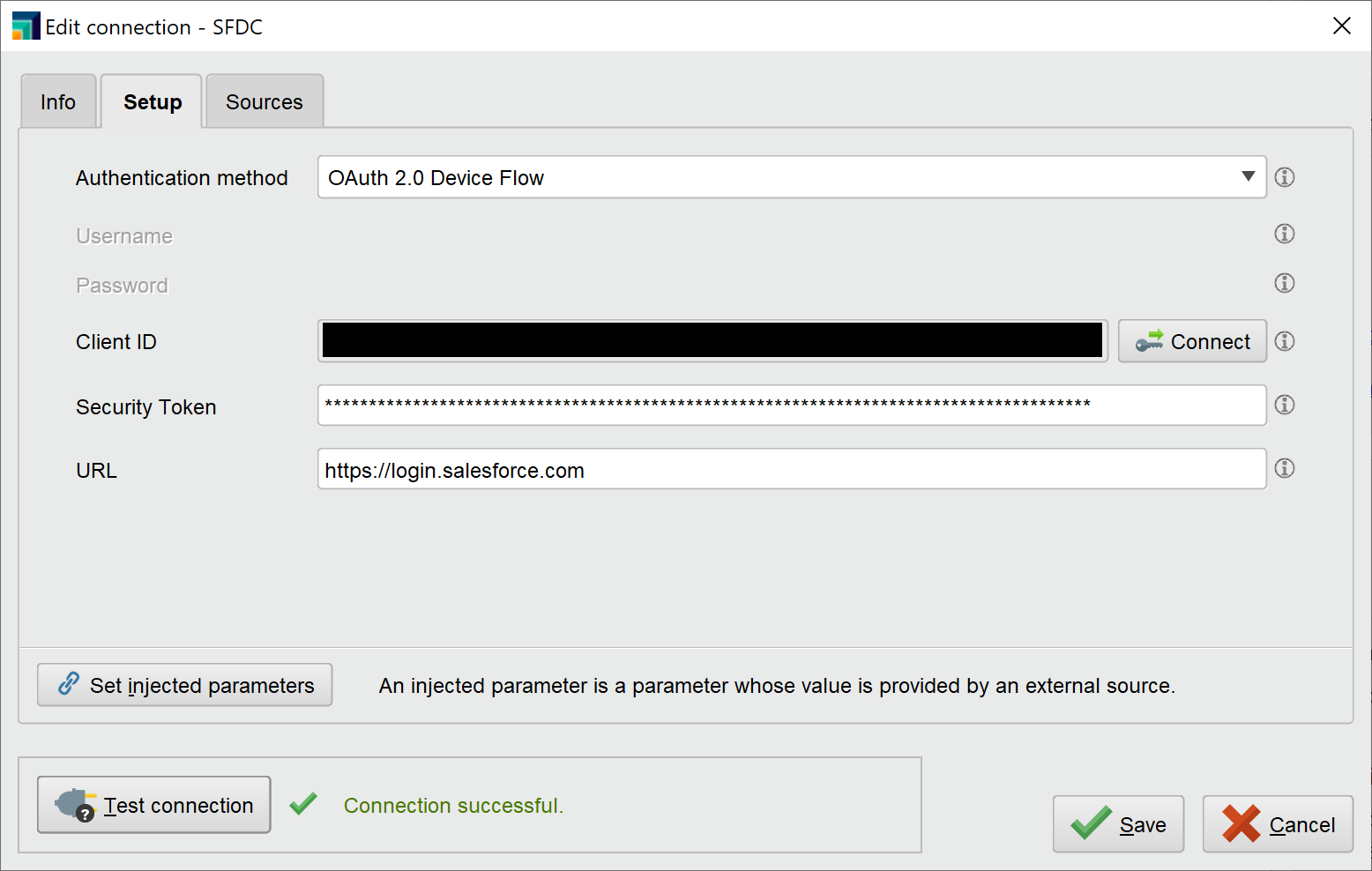Click the info icon beside Client ID
Viewport: 1372px width, 871px height.
(x=1285, y=341)
